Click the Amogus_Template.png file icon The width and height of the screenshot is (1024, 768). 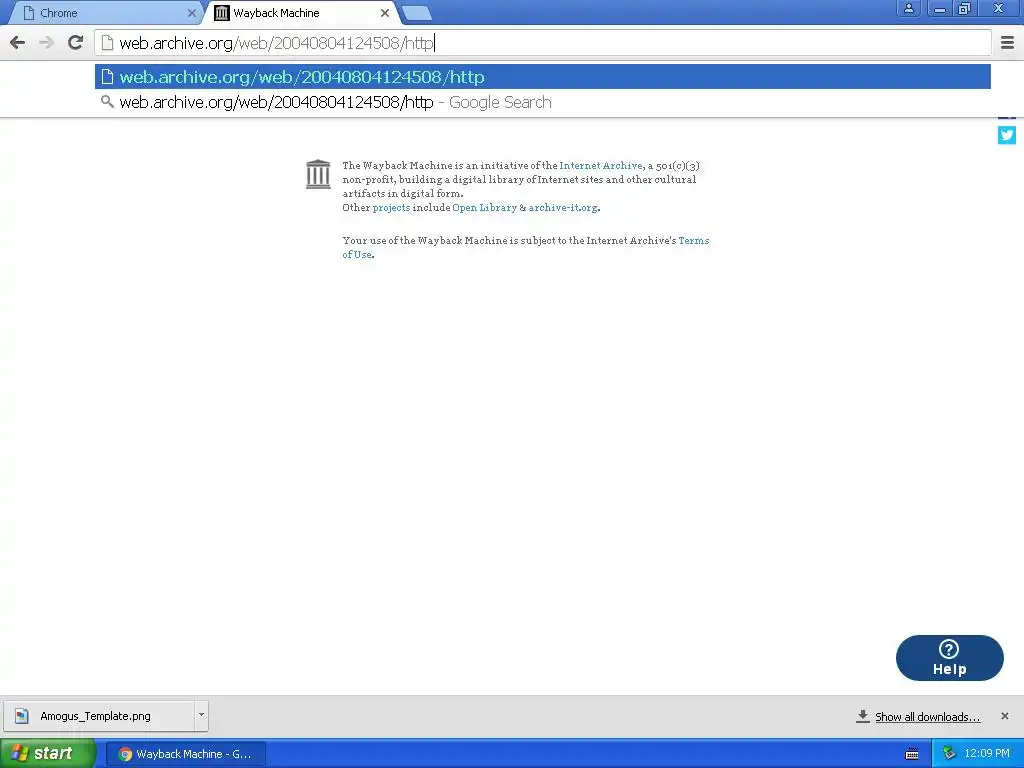point(22,716)
